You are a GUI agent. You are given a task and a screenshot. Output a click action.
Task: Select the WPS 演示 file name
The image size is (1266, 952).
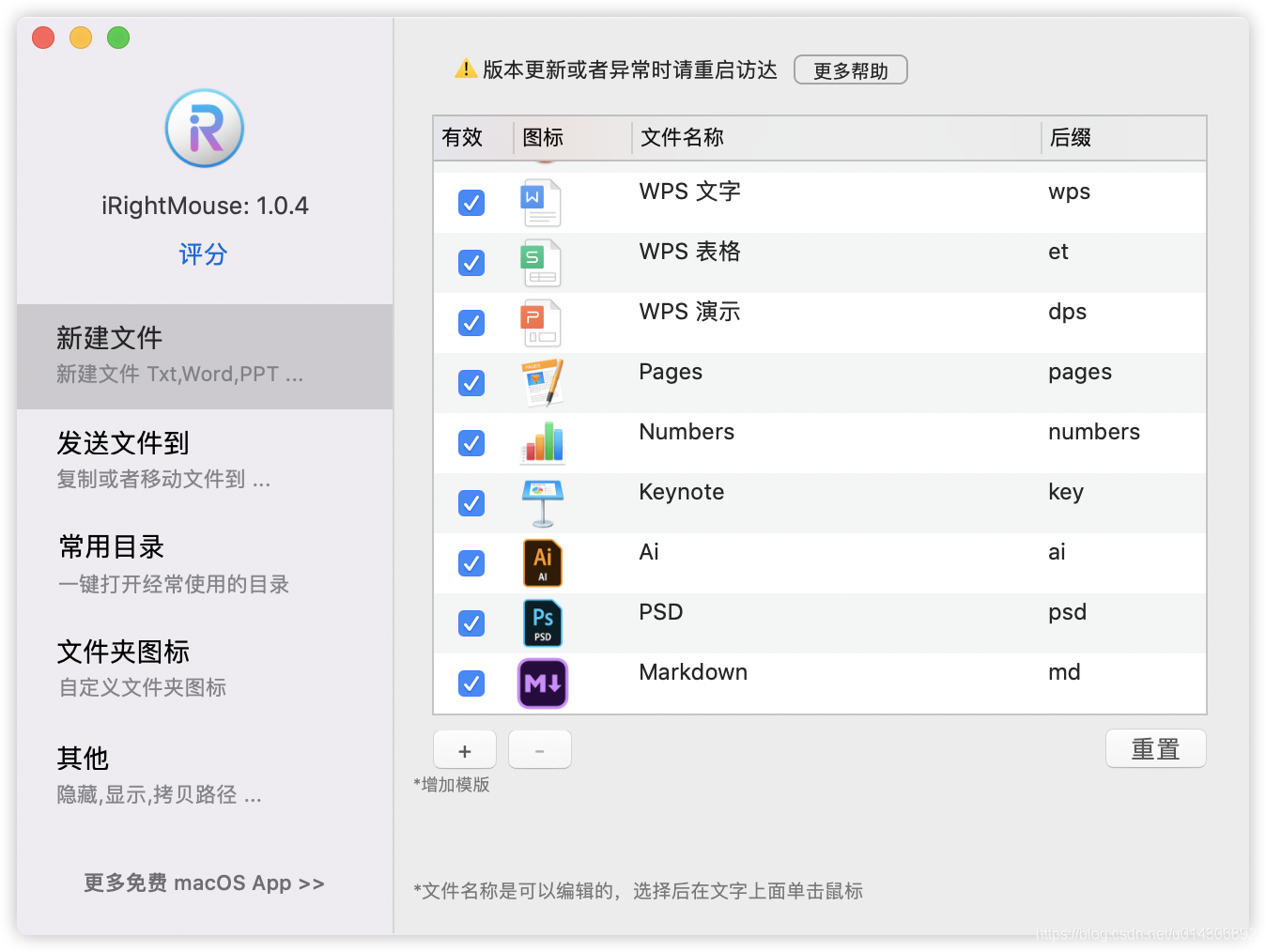(x=690, y=312)
